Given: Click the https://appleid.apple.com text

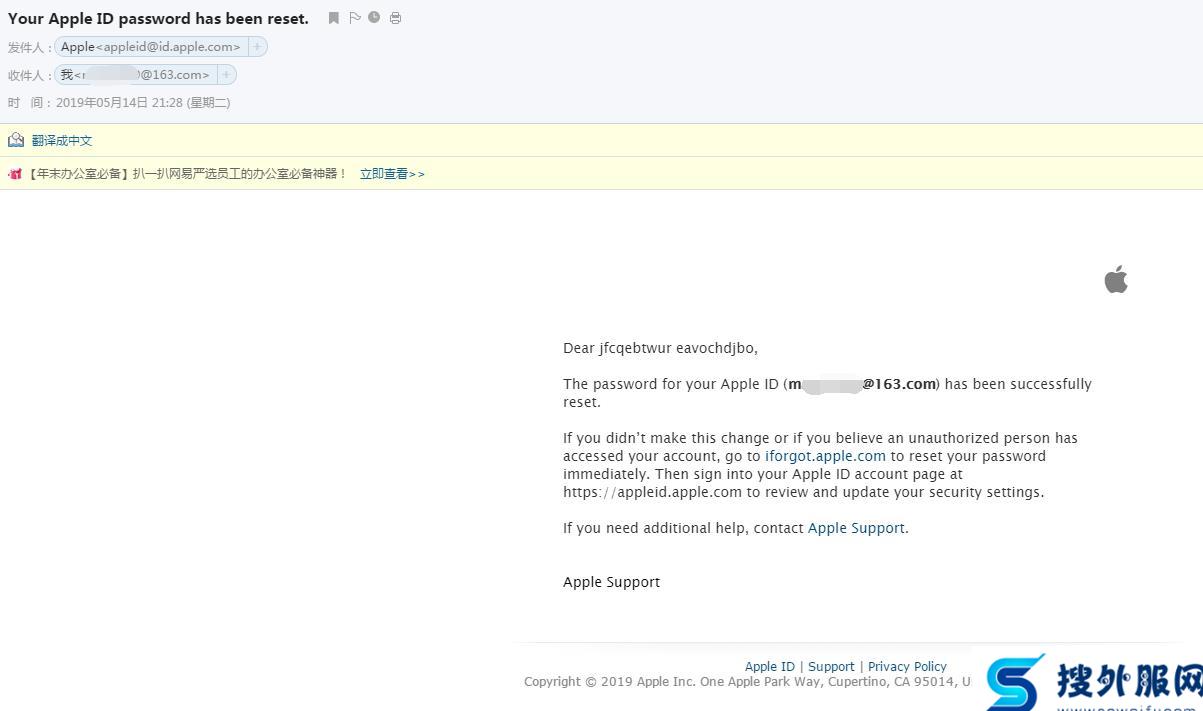Looking at the screenshot, I should tap(652, 492).
